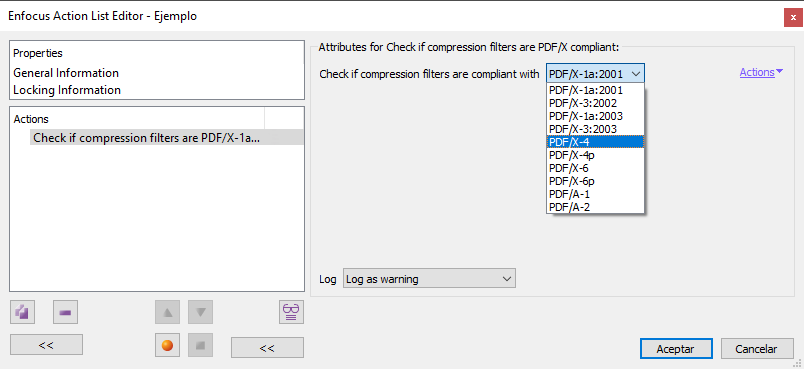804x369 pixels.
Task: Open General Information properties
Action: (x=66, y=73)
